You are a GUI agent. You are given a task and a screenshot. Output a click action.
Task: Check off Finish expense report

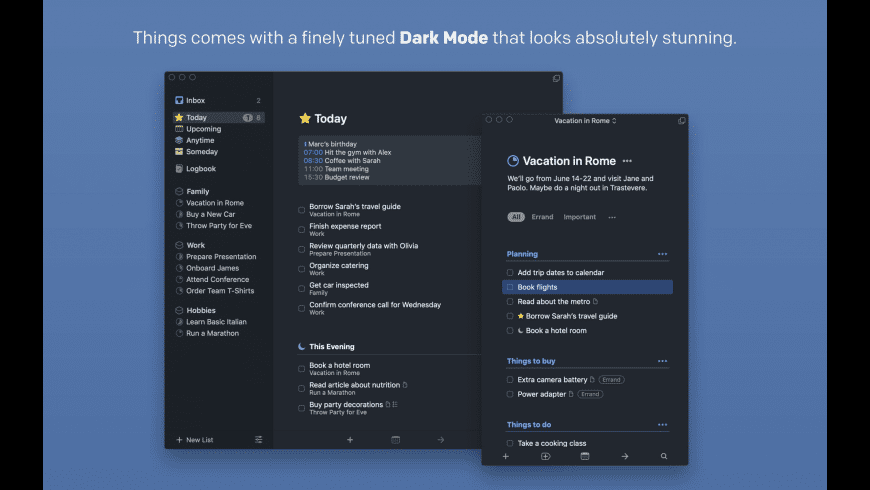point(301,230)
